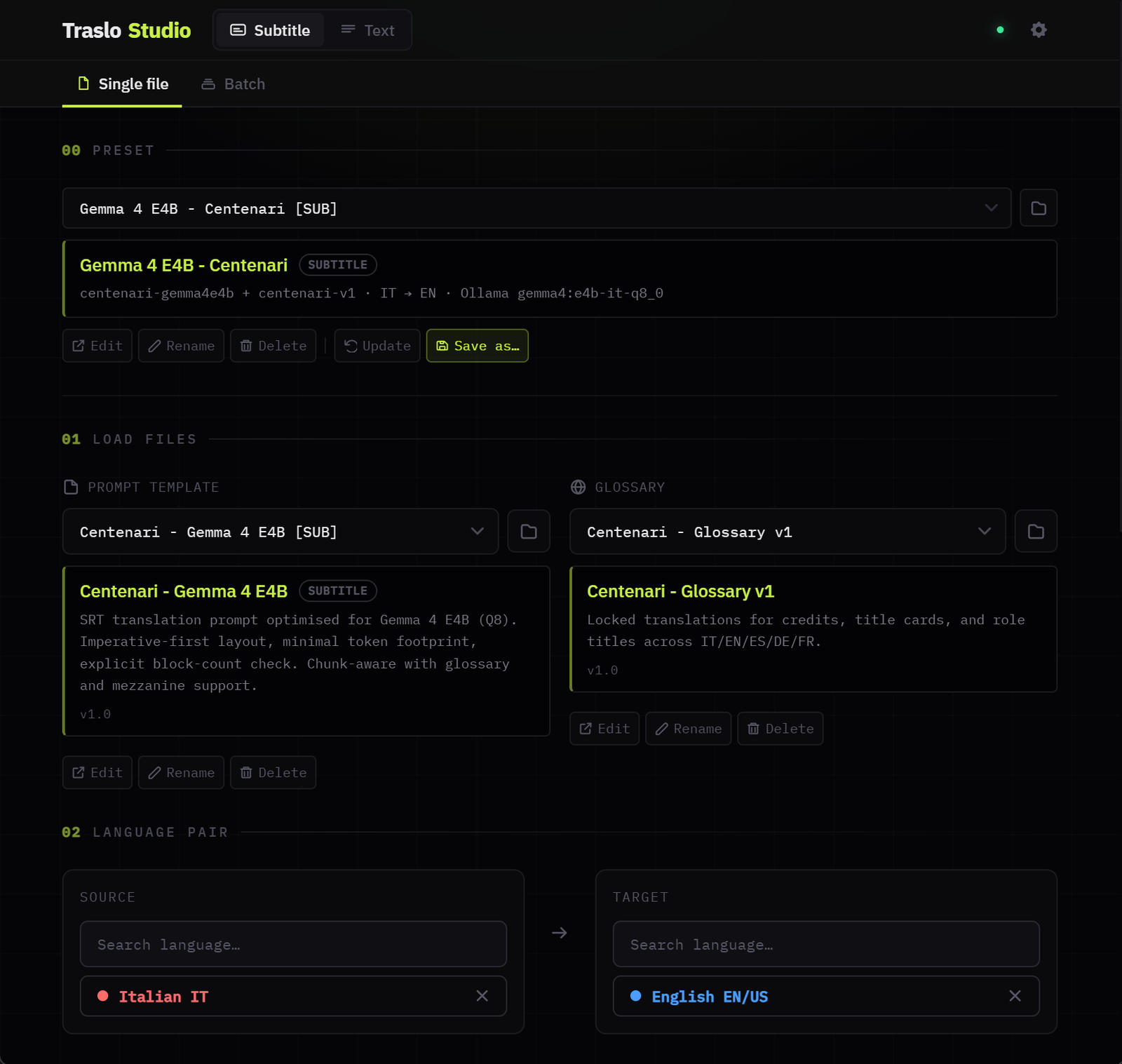Click the centenari-gemma4e4b preset details line

tap(372, 293)
